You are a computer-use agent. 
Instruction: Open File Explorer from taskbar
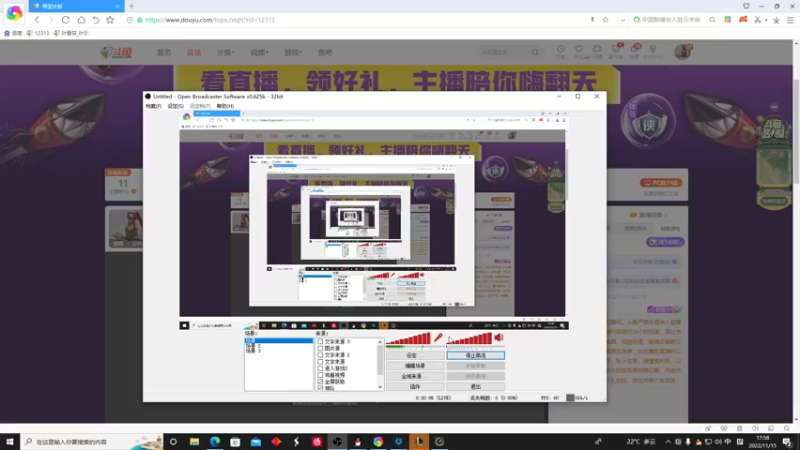[x=194, y=441]
